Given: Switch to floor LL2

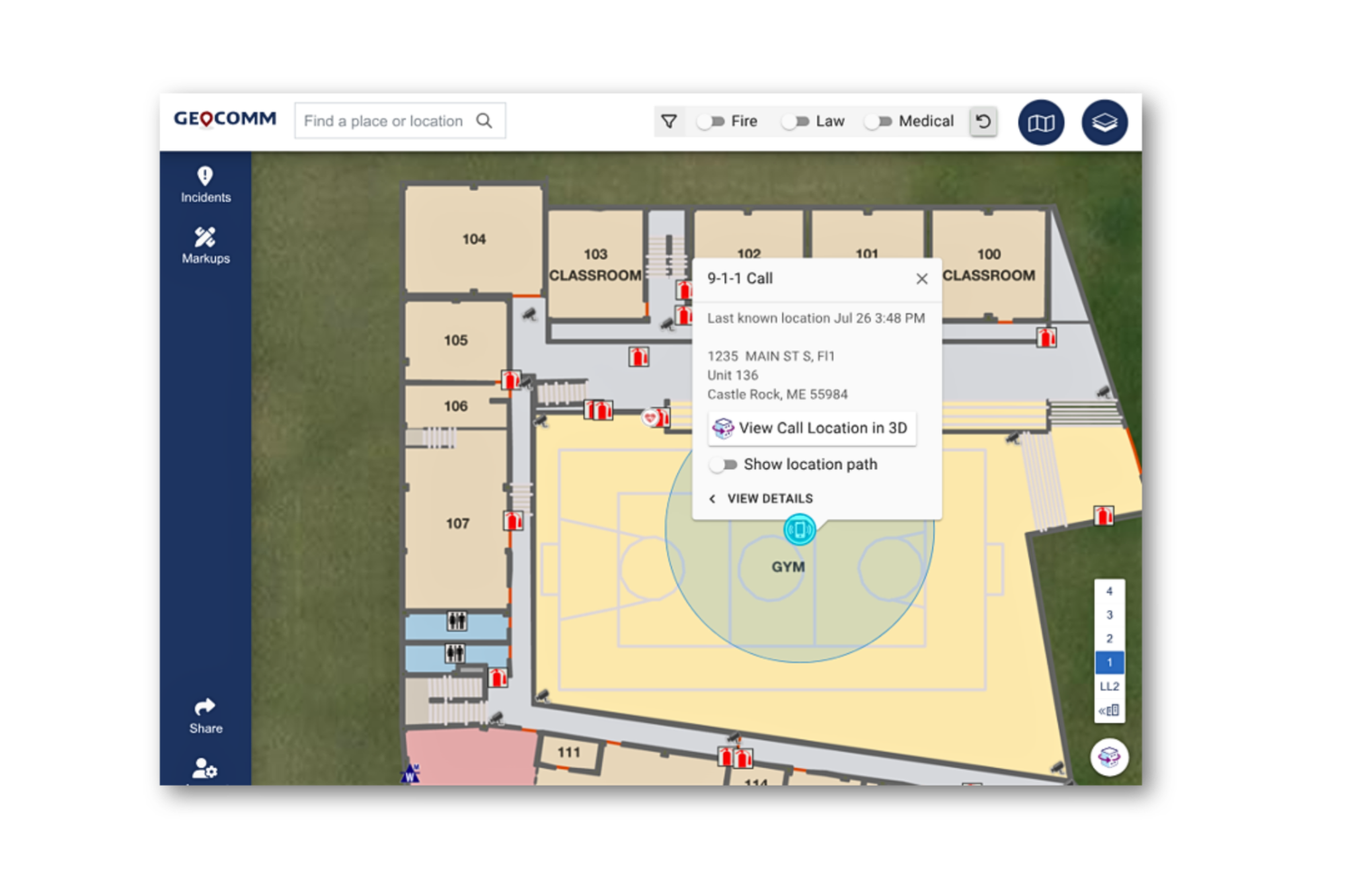Looking at the screenshot, I should click(x=1109, y=686).
